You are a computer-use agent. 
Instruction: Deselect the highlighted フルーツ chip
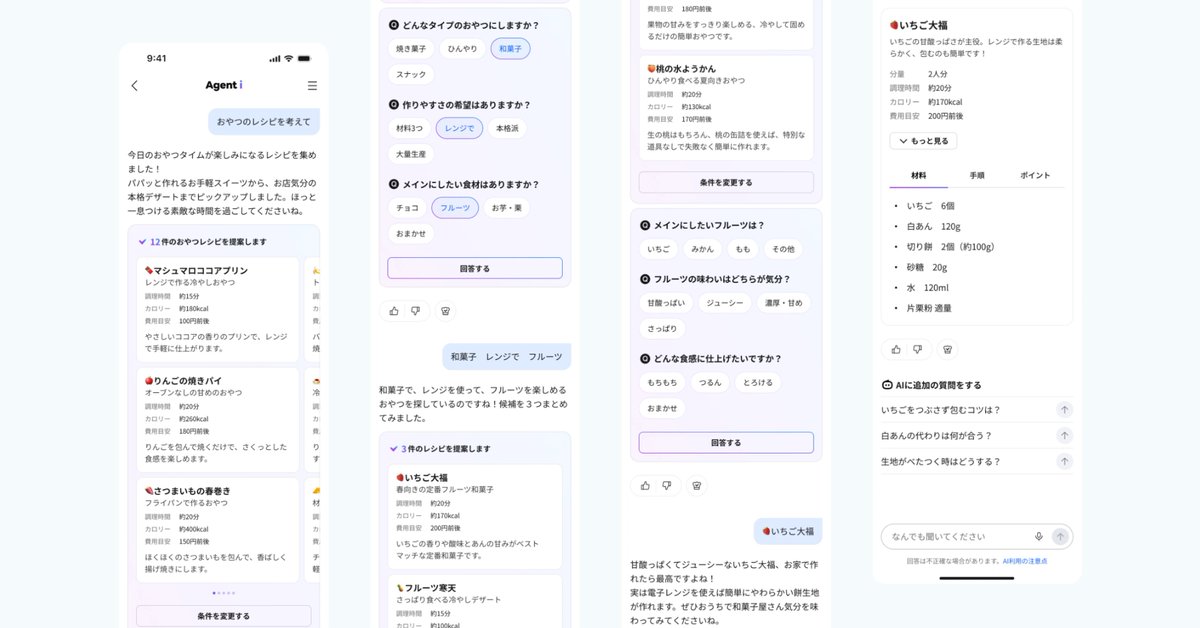[455, 208]
